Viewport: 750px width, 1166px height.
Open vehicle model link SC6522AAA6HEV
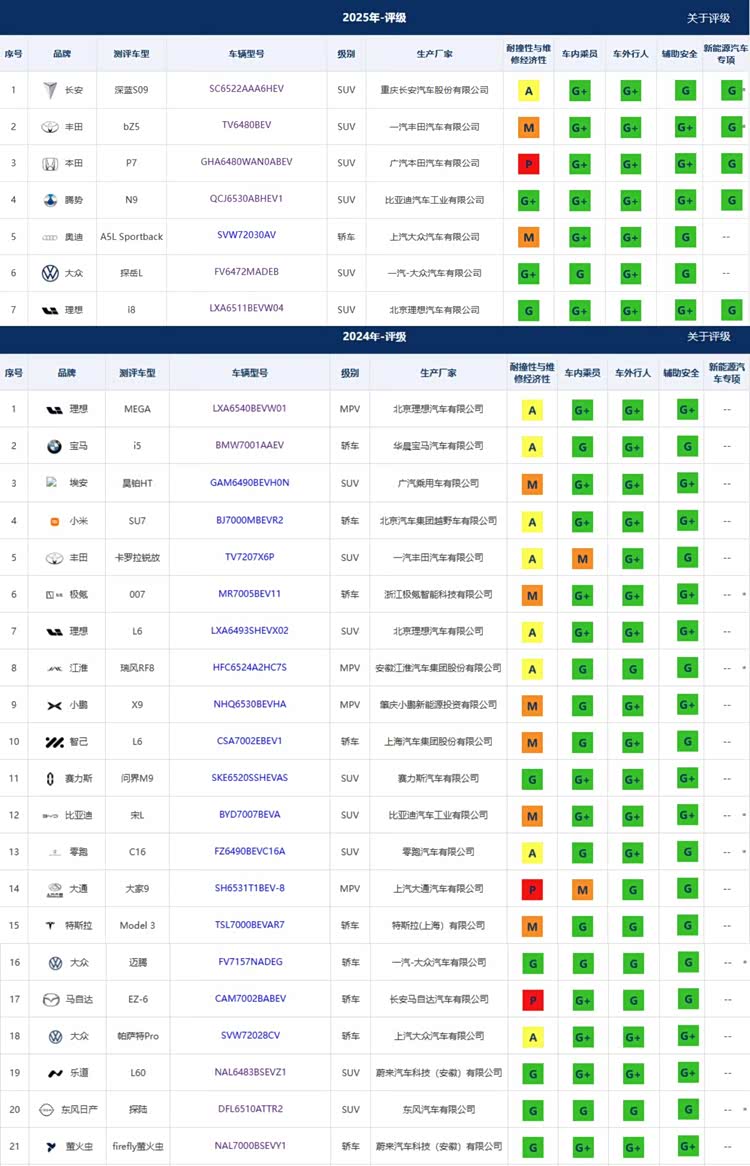click(246, 89)
